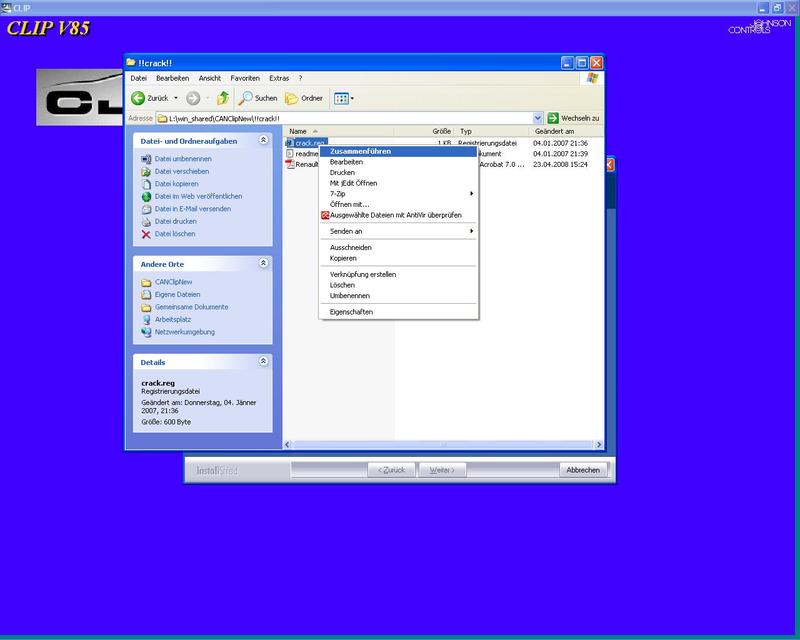Expand the address bar dropdown
This screenshot has width=800, height=640.
pos(538,118)
